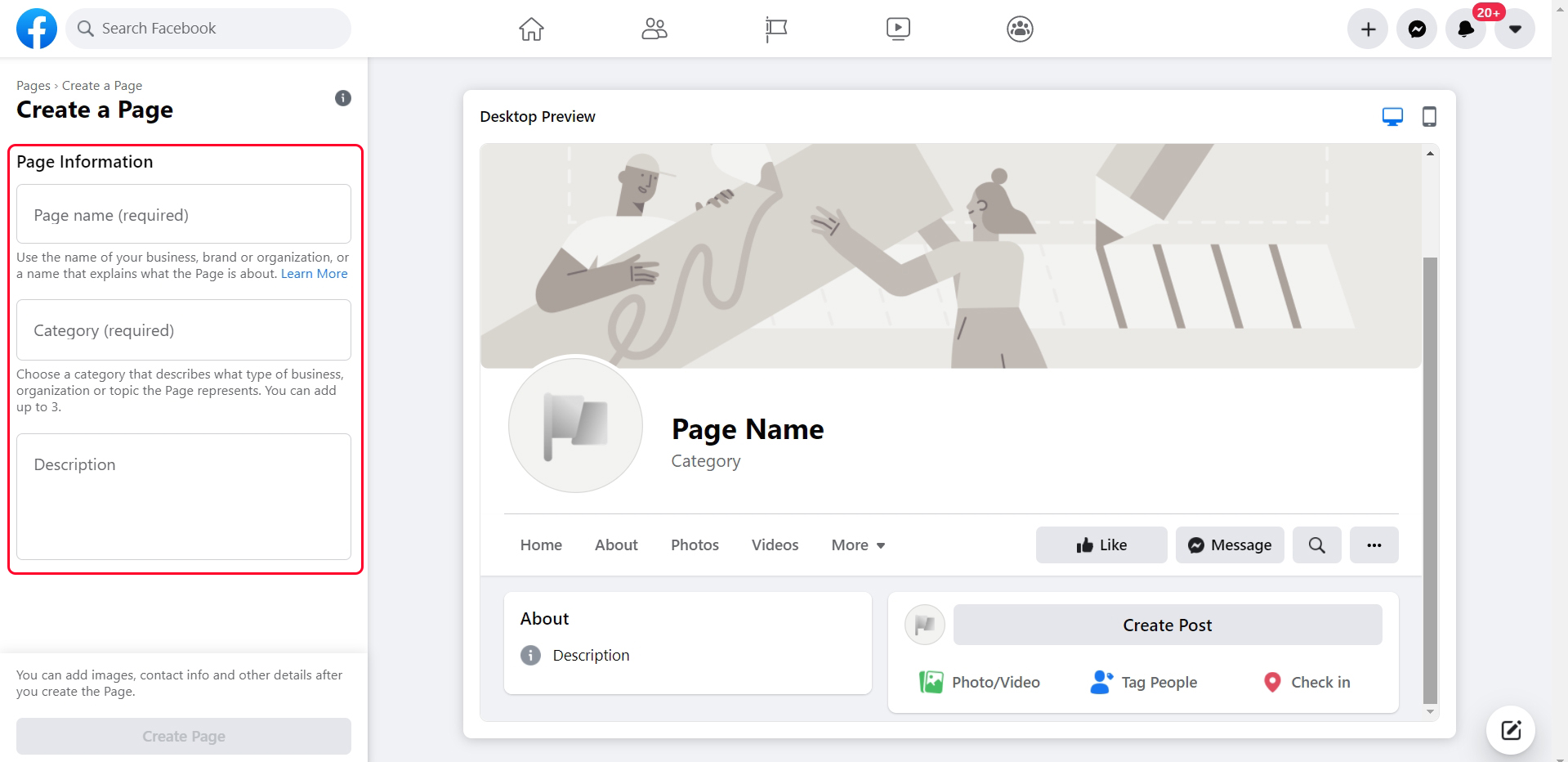
Task: Click the Learn More link
Action: pyautogui.click(x=314, y=273)
